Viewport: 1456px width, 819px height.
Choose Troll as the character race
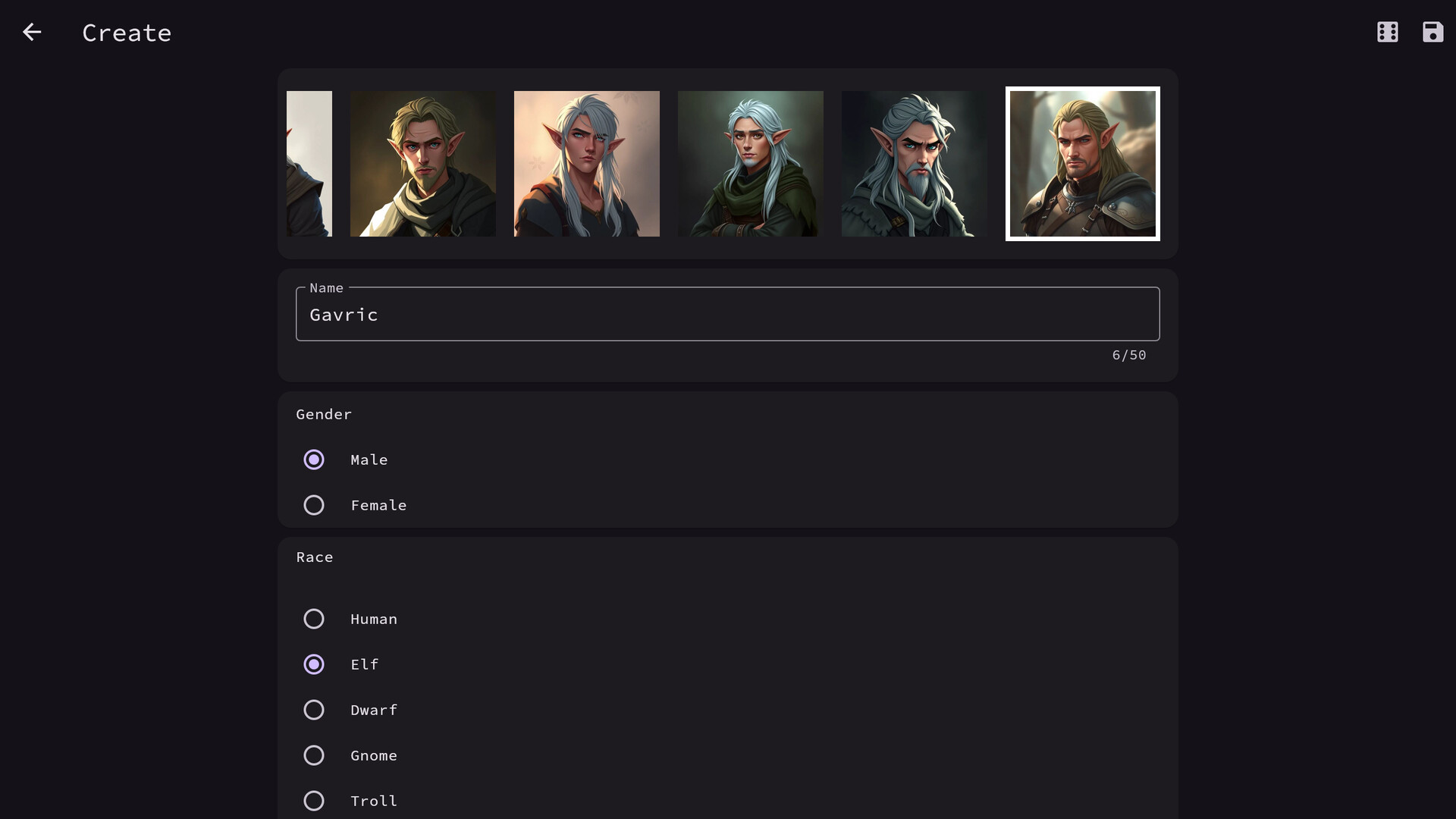(314, 801)
